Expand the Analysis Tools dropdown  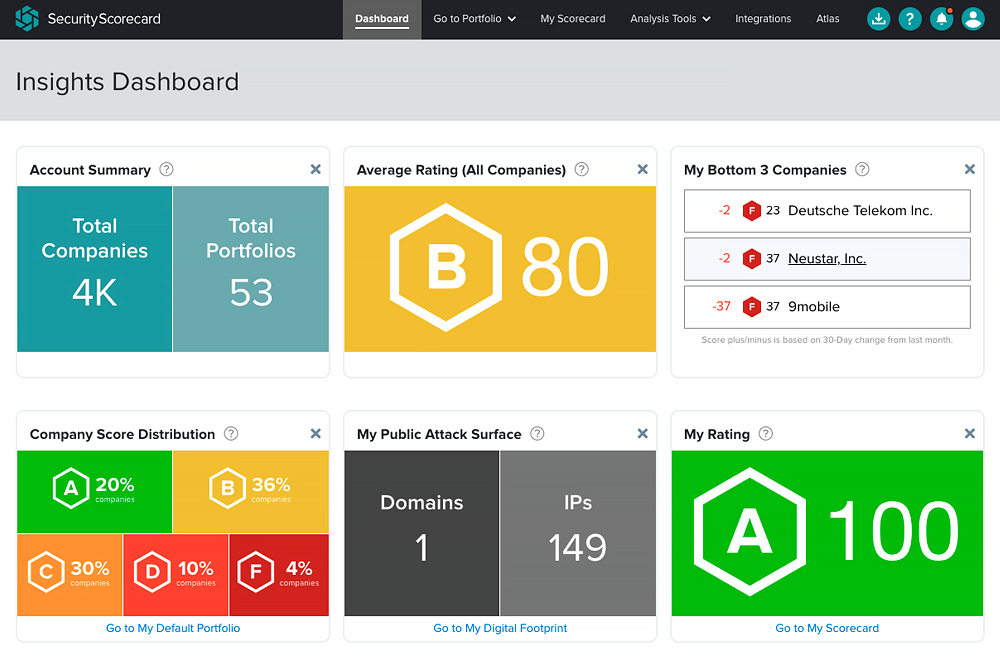[x=670, y=19]
